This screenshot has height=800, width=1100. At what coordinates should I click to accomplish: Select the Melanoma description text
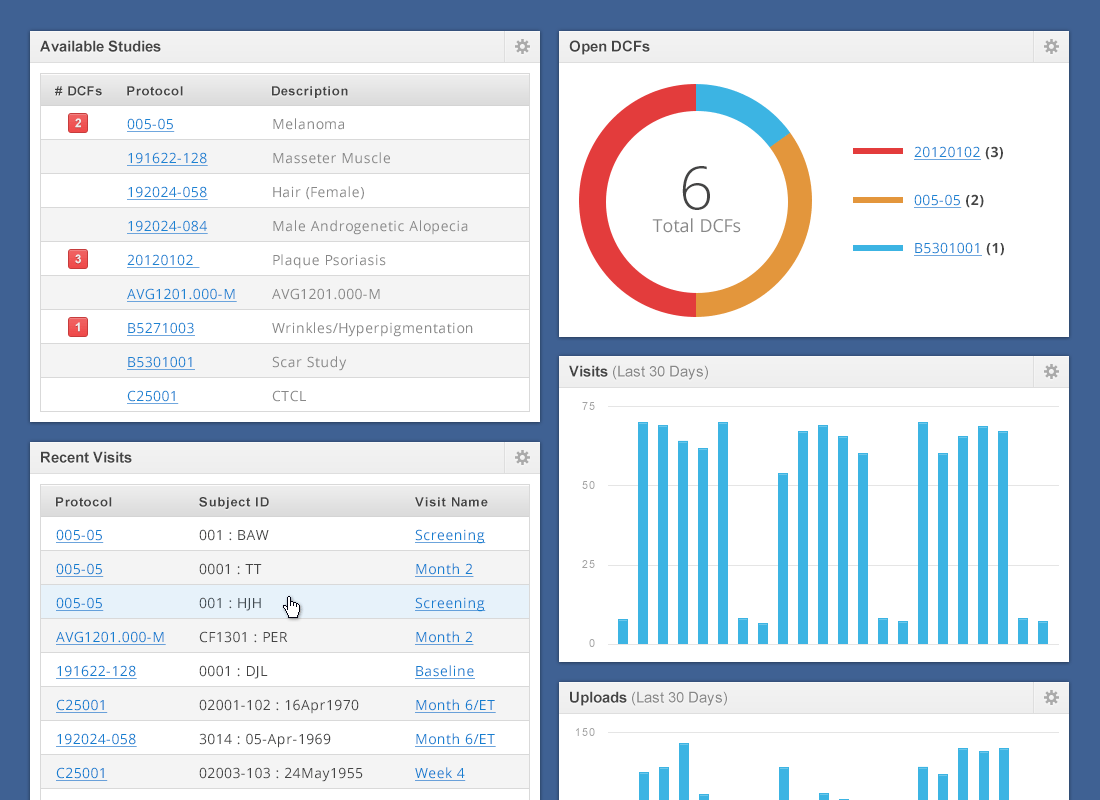coord(309,124)
